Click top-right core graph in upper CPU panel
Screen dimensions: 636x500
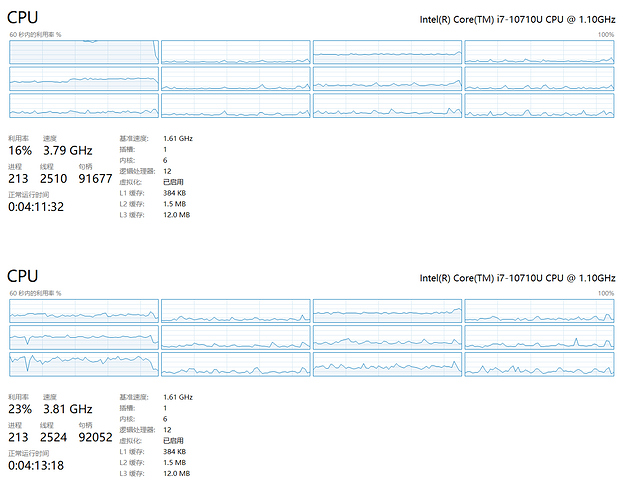pos(539,52)
